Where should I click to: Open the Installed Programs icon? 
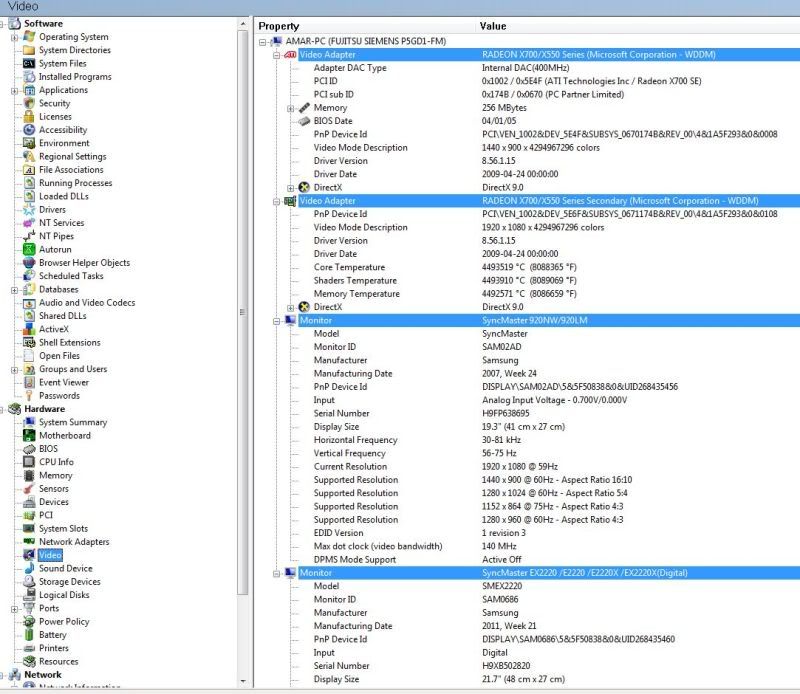coord(29,77)
